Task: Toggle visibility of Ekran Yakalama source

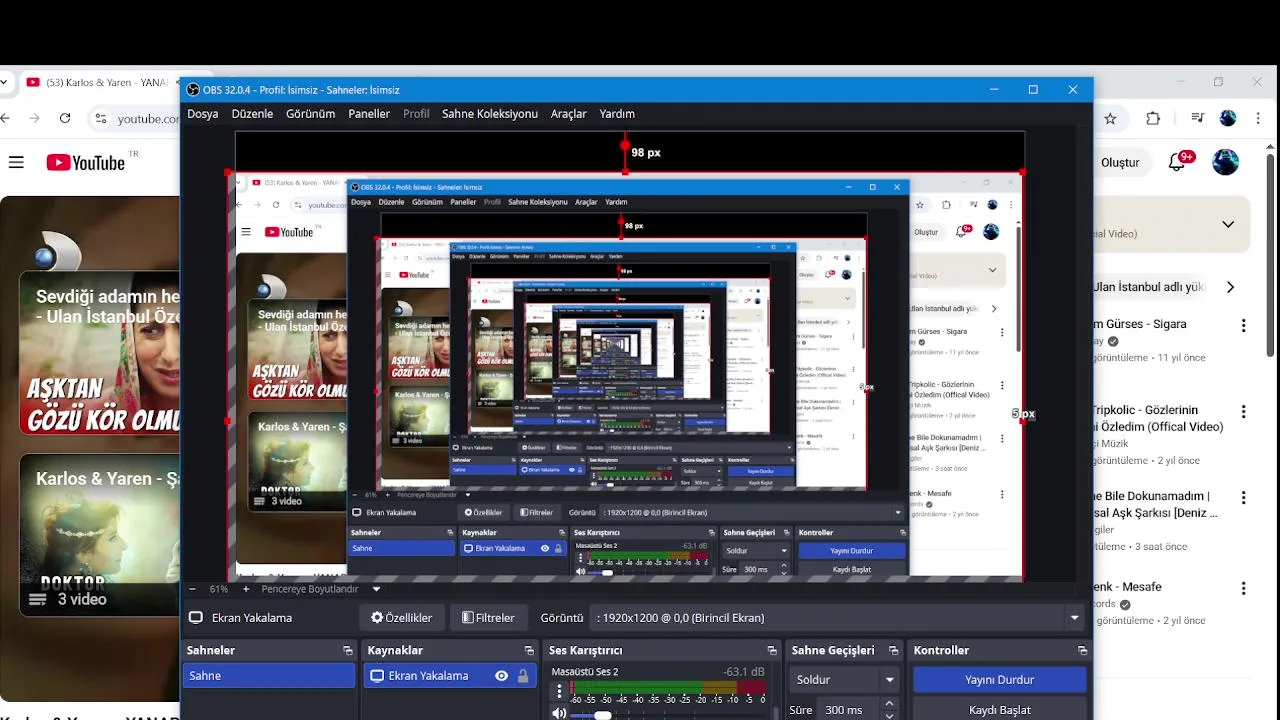Action: [501, 676]
